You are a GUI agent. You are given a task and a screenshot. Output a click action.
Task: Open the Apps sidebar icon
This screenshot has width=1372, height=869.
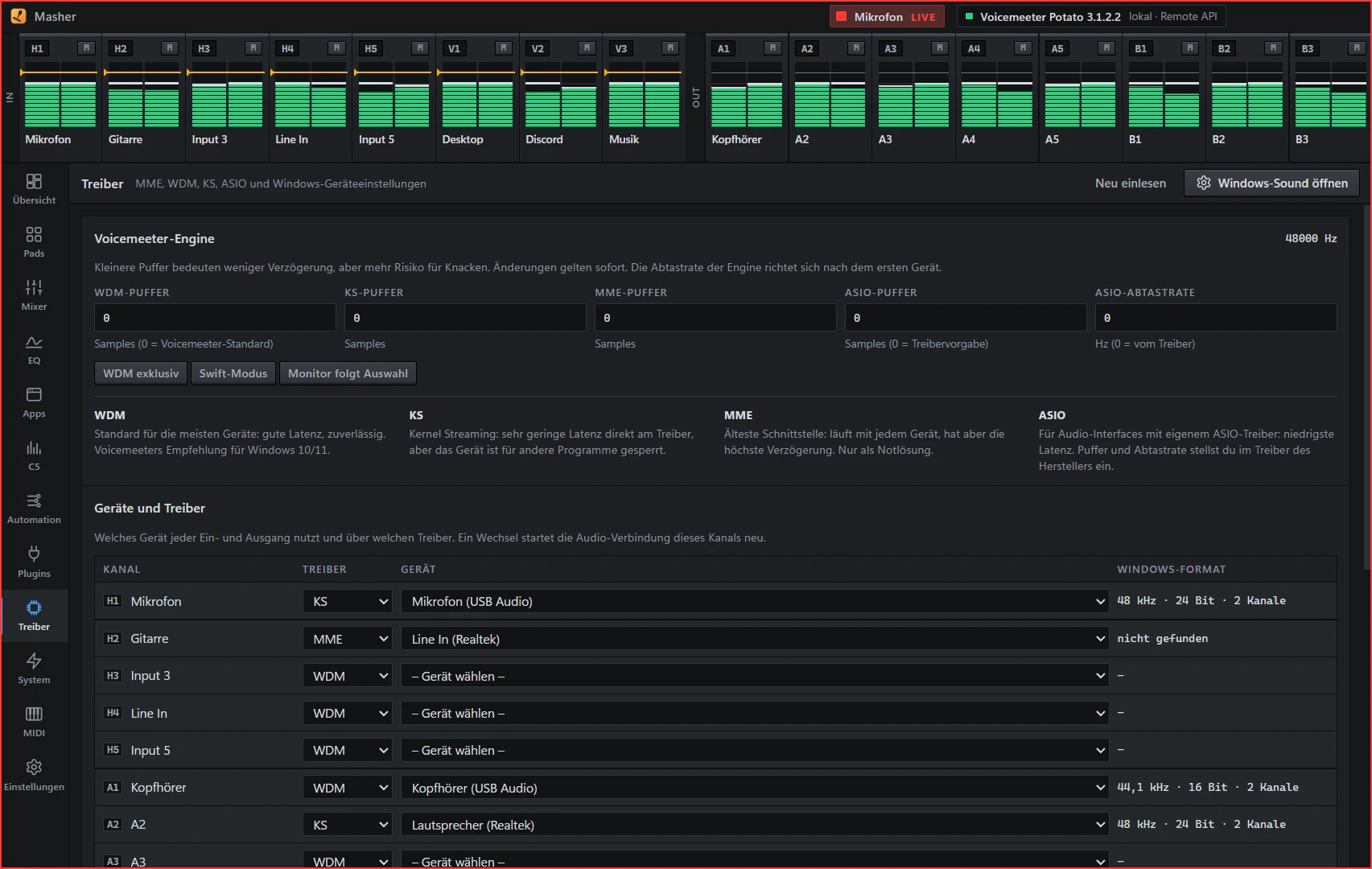[x=34, y=402]
